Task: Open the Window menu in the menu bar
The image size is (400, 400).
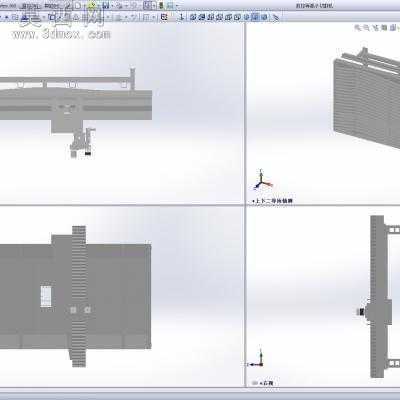Action: [29, 6]
